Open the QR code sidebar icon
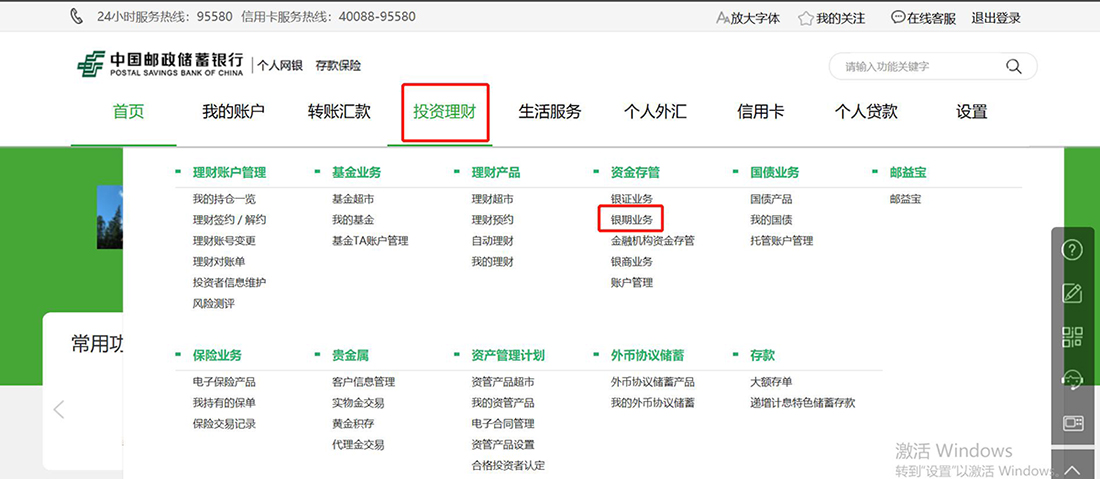The image size is (1100, 479). click(x=1072, y=336)
